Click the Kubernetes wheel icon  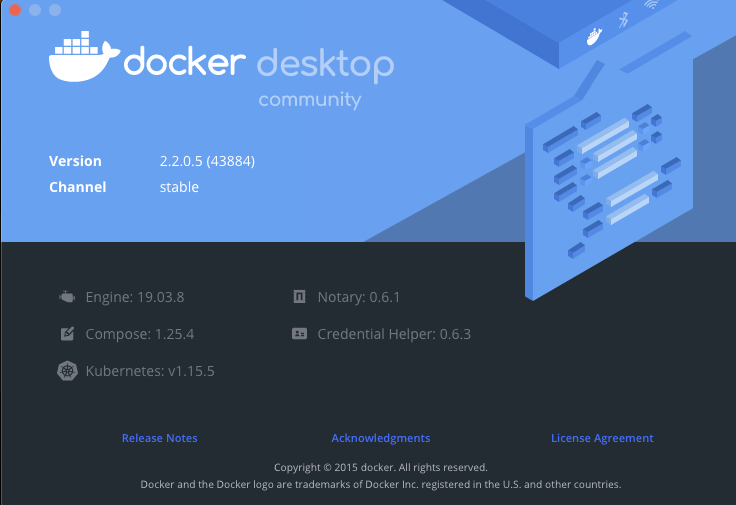pos(67,371)
